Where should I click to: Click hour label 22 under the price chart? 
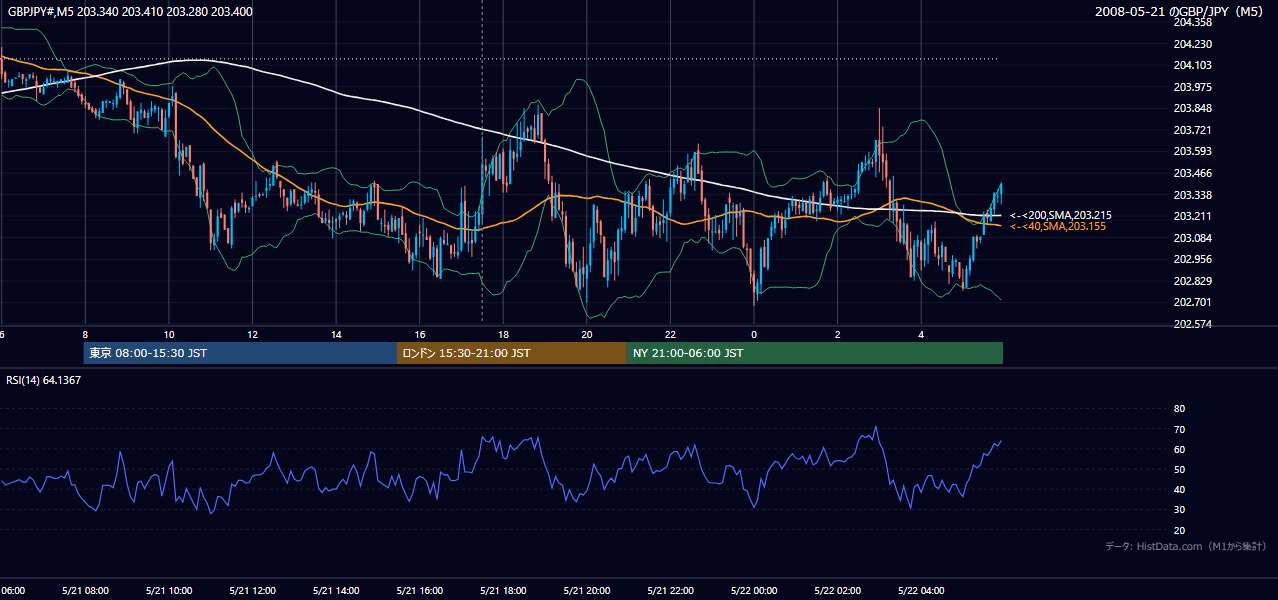point(670,335)
